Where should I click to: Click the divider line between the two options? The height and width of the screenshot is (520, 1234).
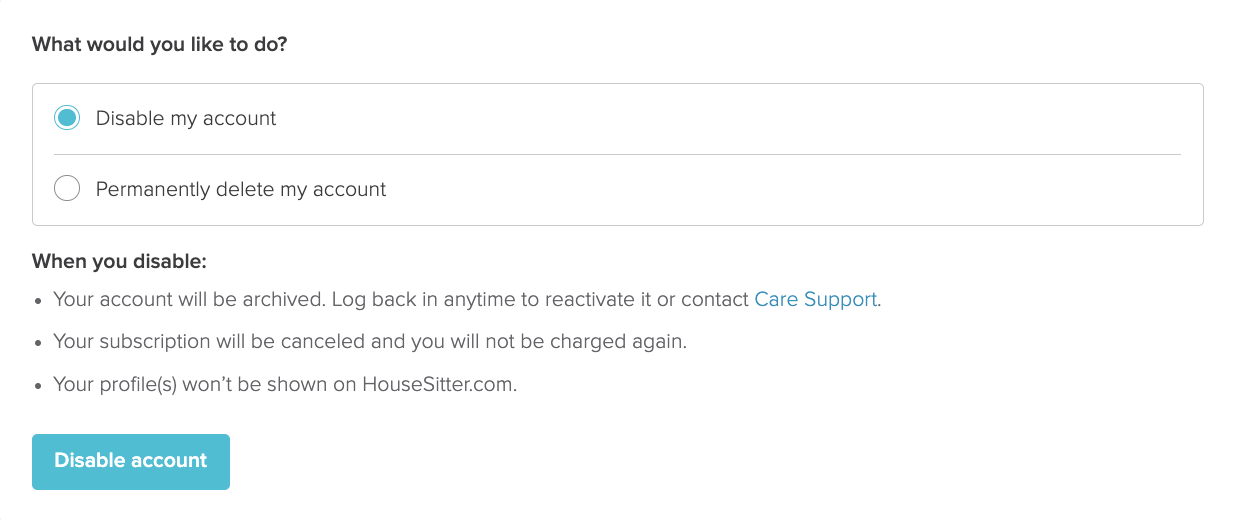pyautogui.click(x=617, y=154)
